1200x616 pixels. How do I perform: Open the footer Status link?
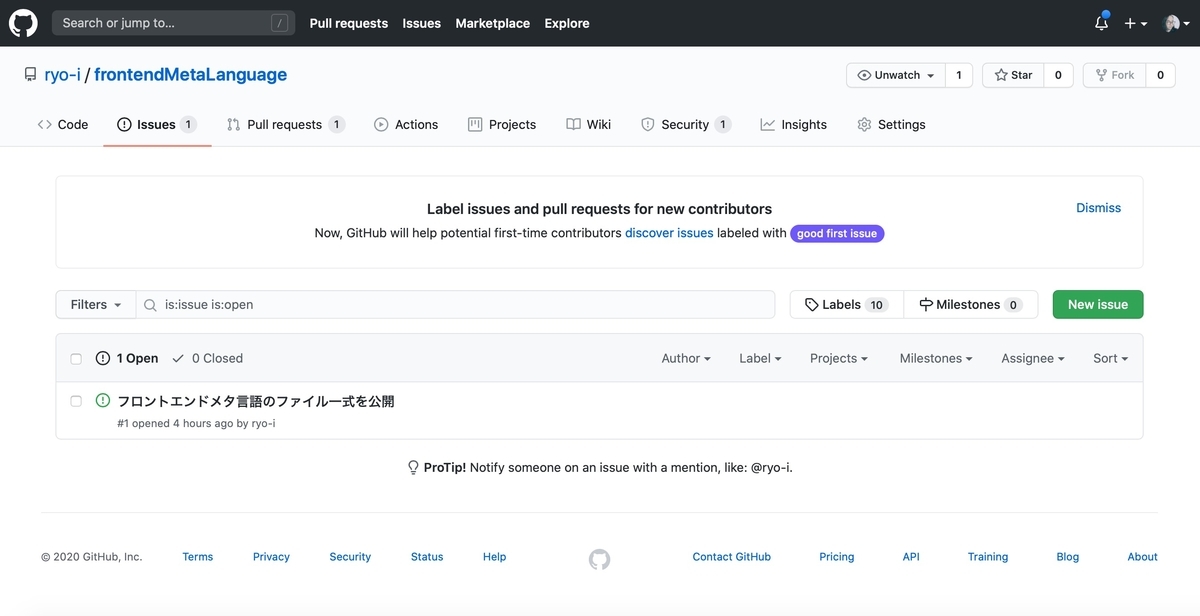point(427,557)
